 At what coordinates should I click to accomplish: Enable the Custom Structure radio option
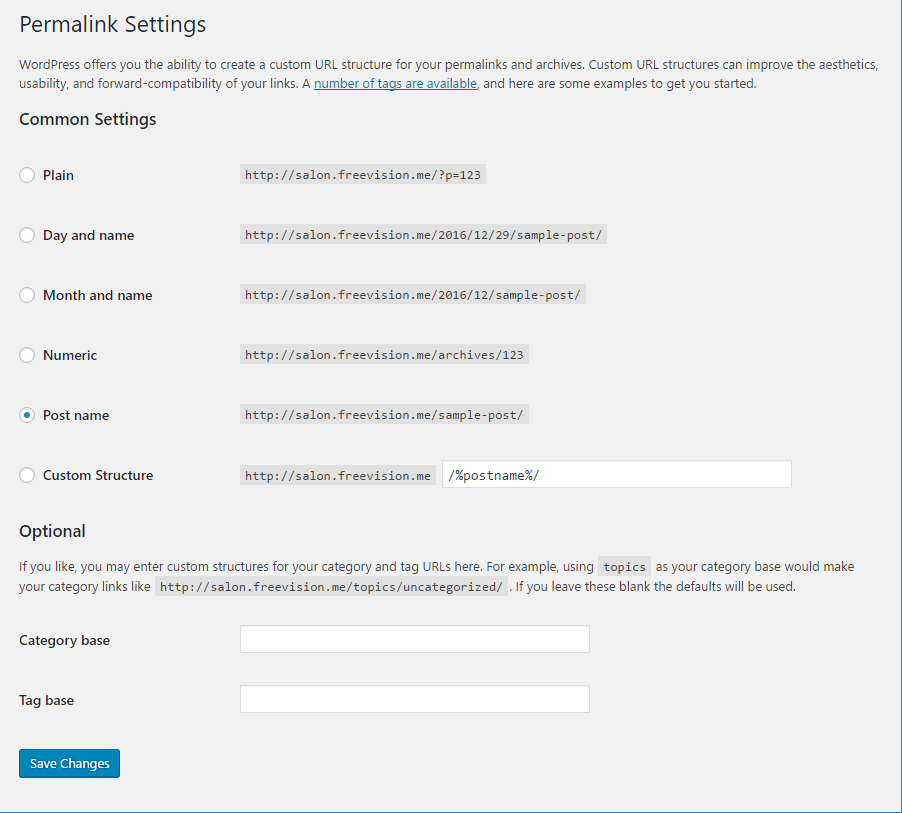coord(27,475)
